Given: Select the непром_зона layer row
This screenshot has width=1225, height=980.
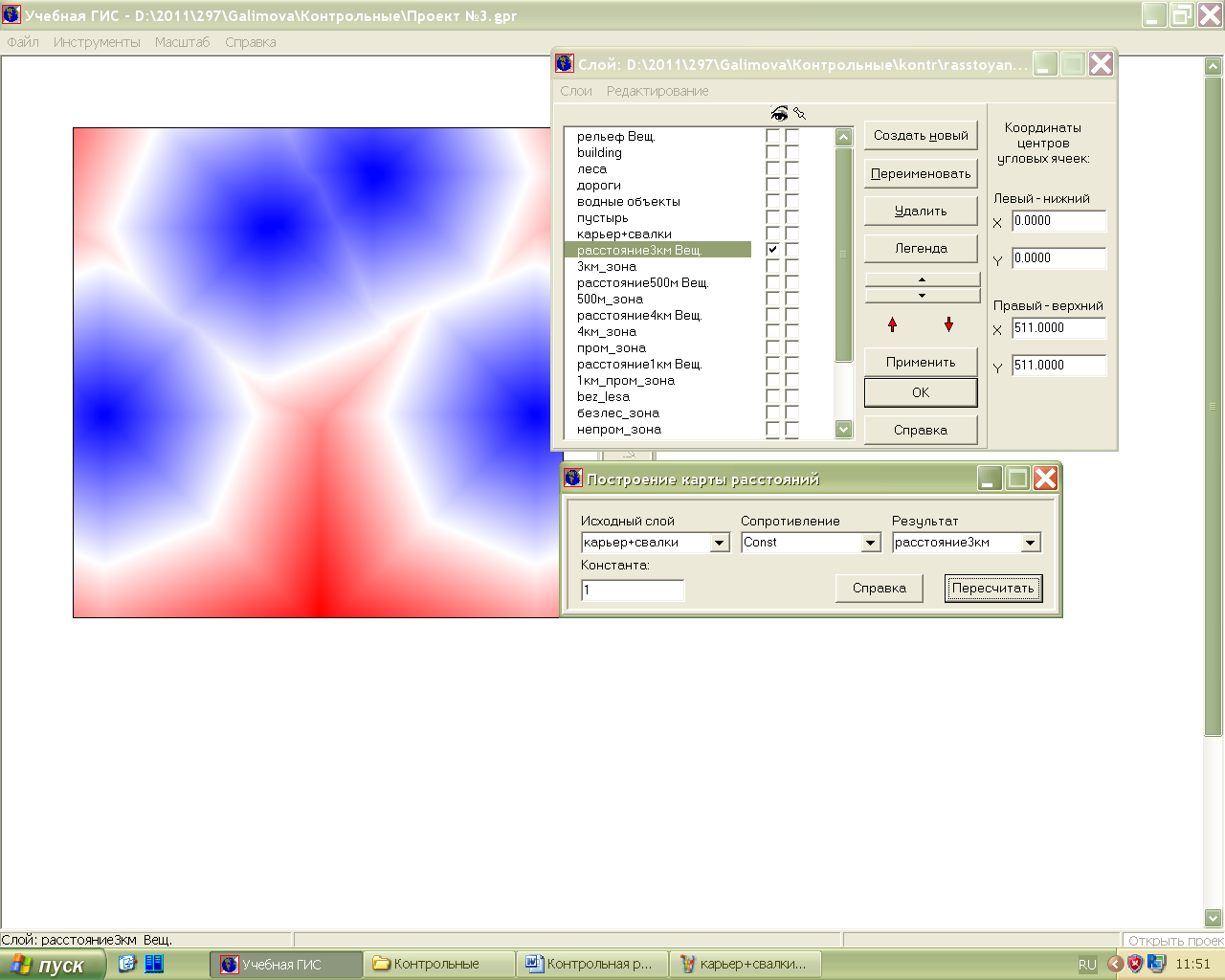Looking at the screenshot, I should click(x=657, y=429).
